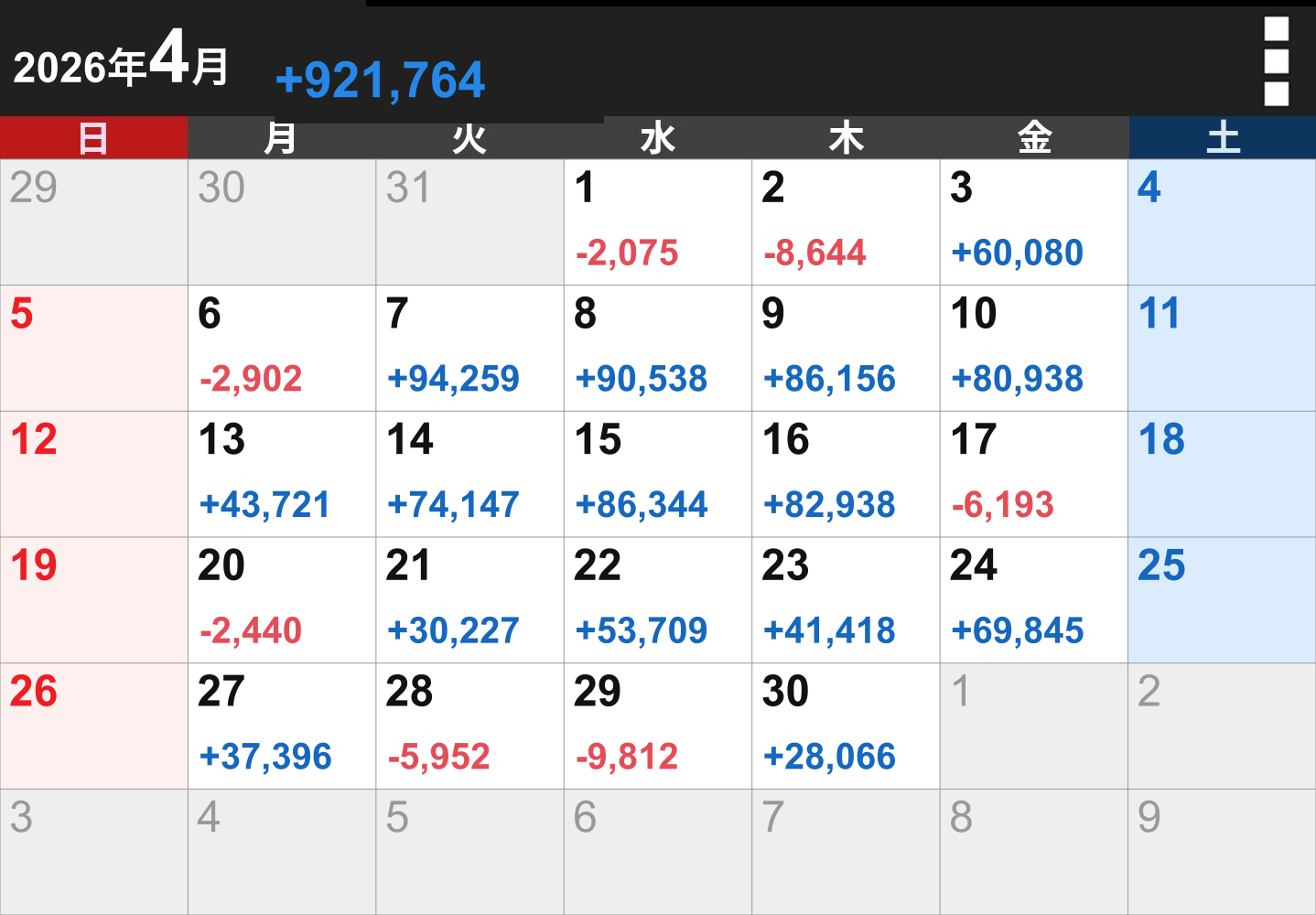The height and width of the screenshot is (915, 1316).
Task: Open April 17 loss of -6,193
Action: tap(1034, 474)
